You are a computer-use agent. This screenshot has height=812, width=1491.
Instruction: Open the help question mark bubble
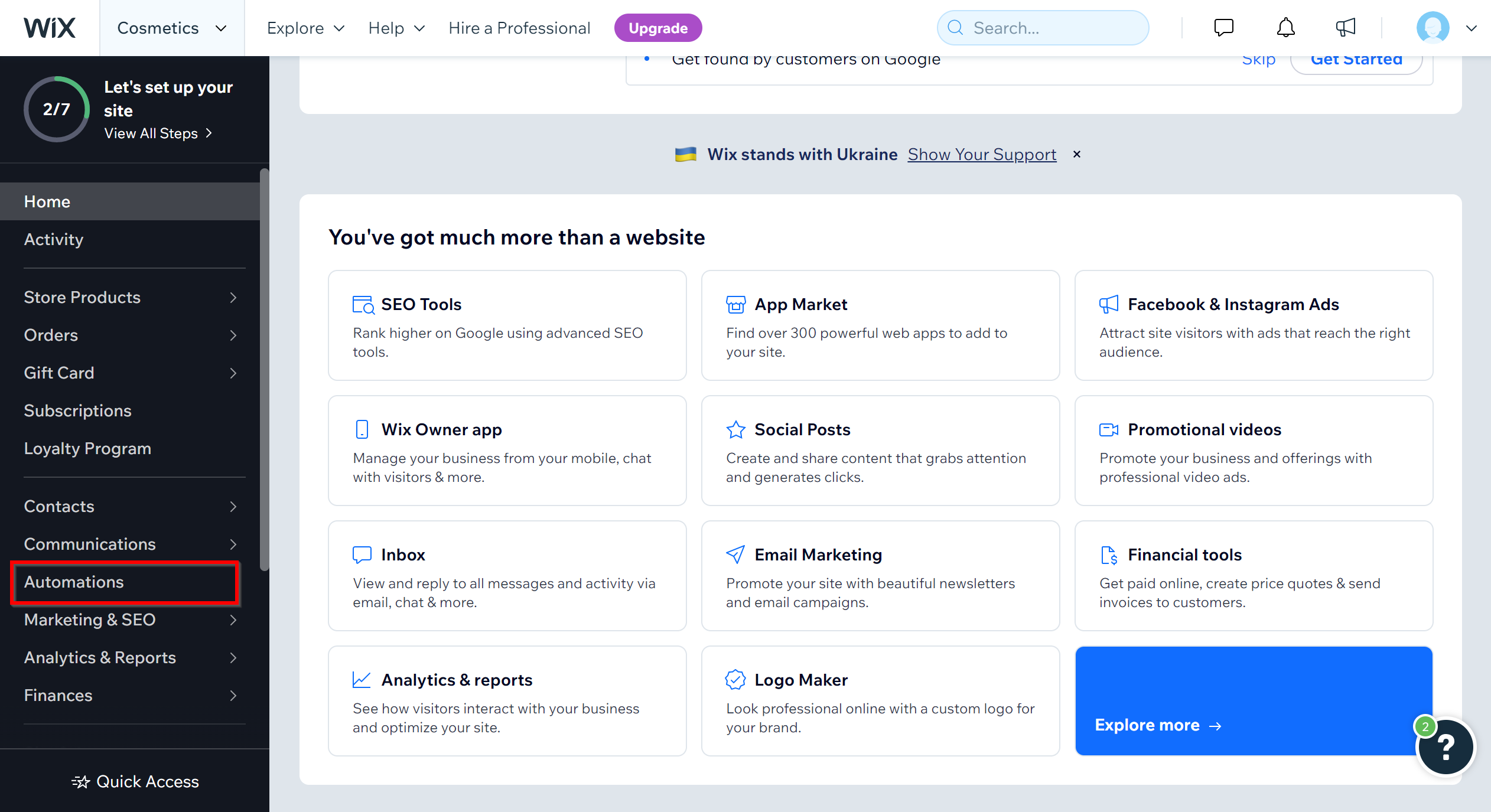(x=1446, y=747)
